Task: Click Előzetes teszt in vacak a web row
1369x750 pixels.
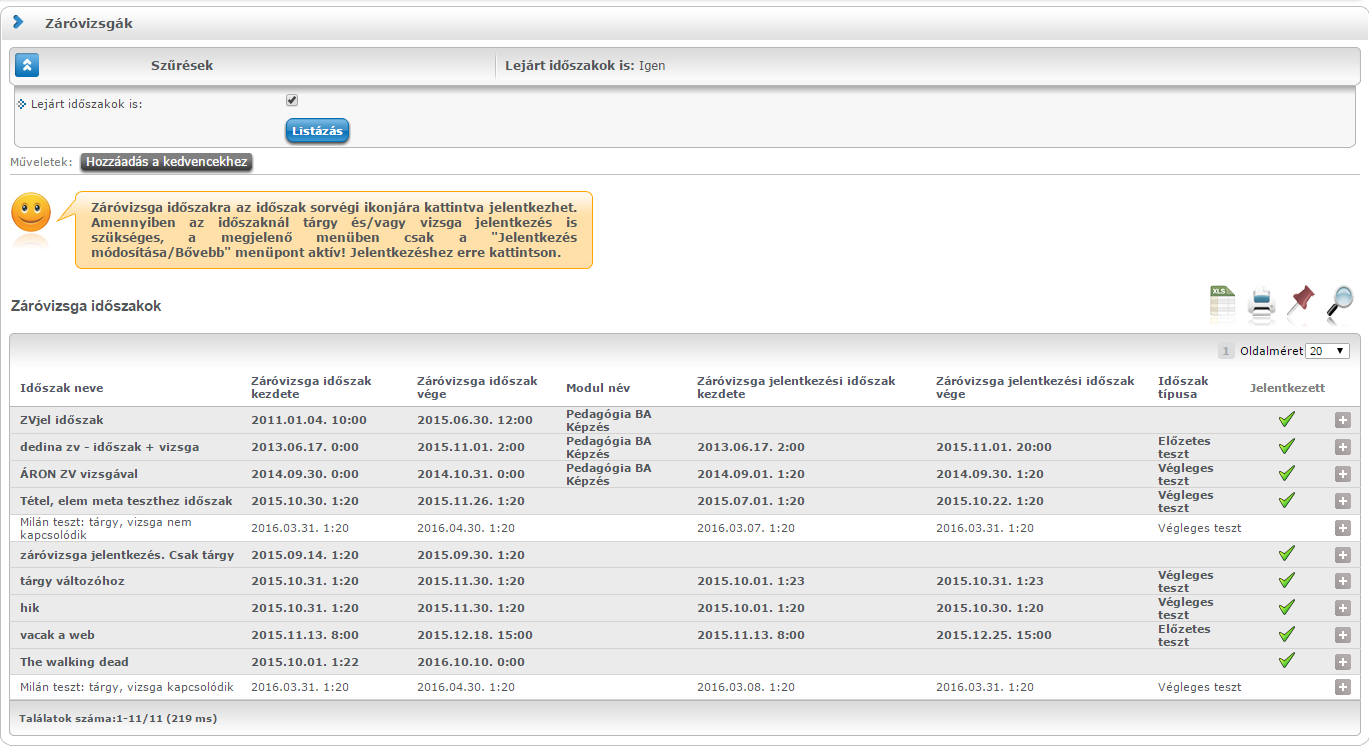Action: 1185,635
